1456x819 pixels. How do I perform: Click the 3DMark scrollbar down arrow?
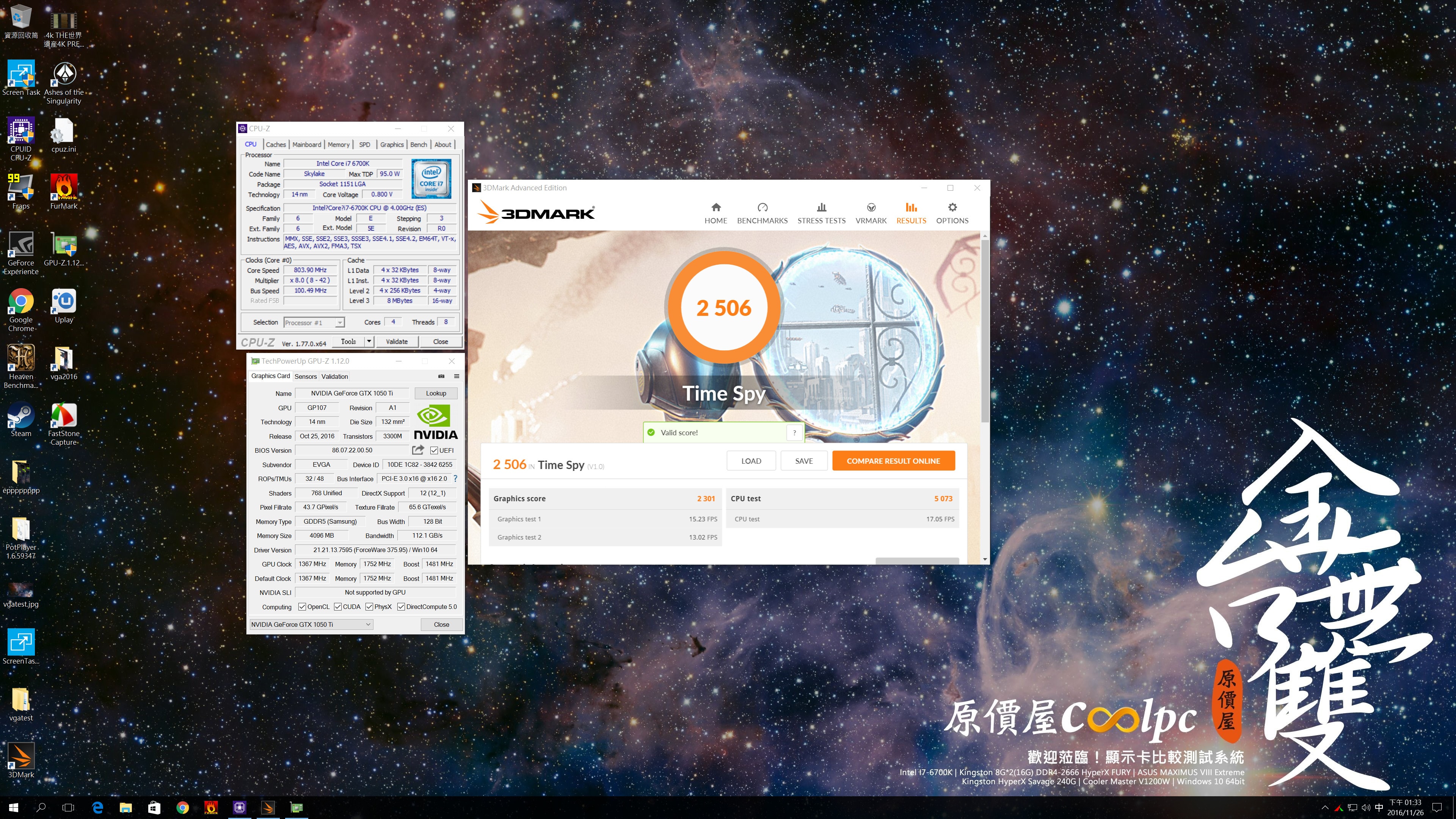pyautogui.click(x=985, y=560)
